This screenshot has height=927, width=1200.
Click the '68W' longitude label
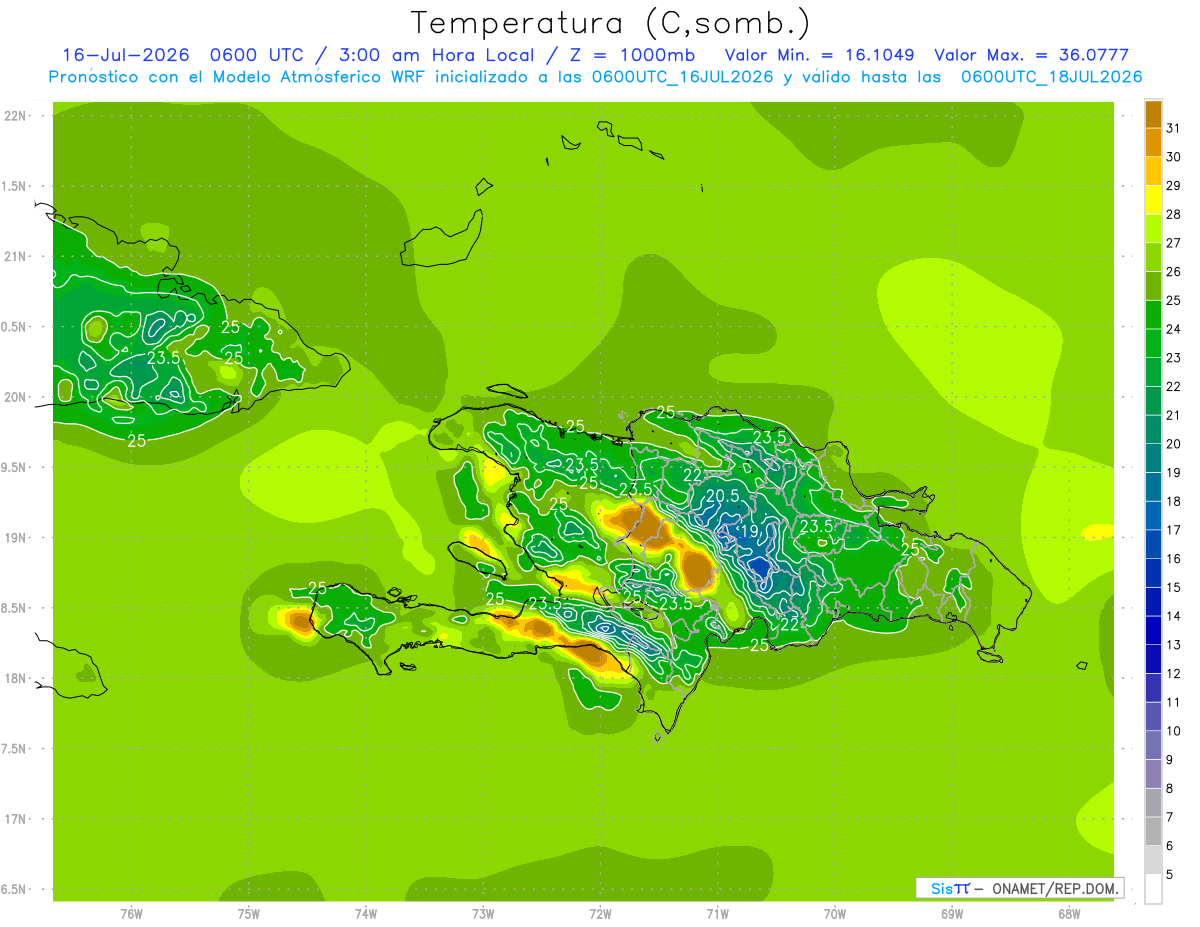coord(1068,913)
